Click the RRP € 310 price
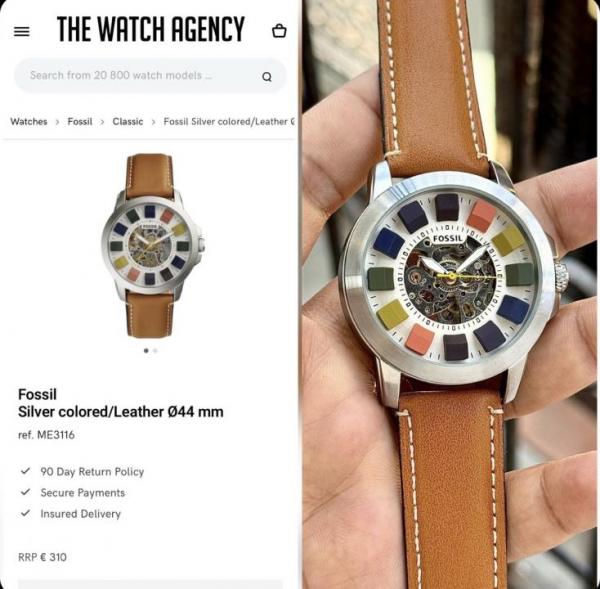 [x=42, y=557]
